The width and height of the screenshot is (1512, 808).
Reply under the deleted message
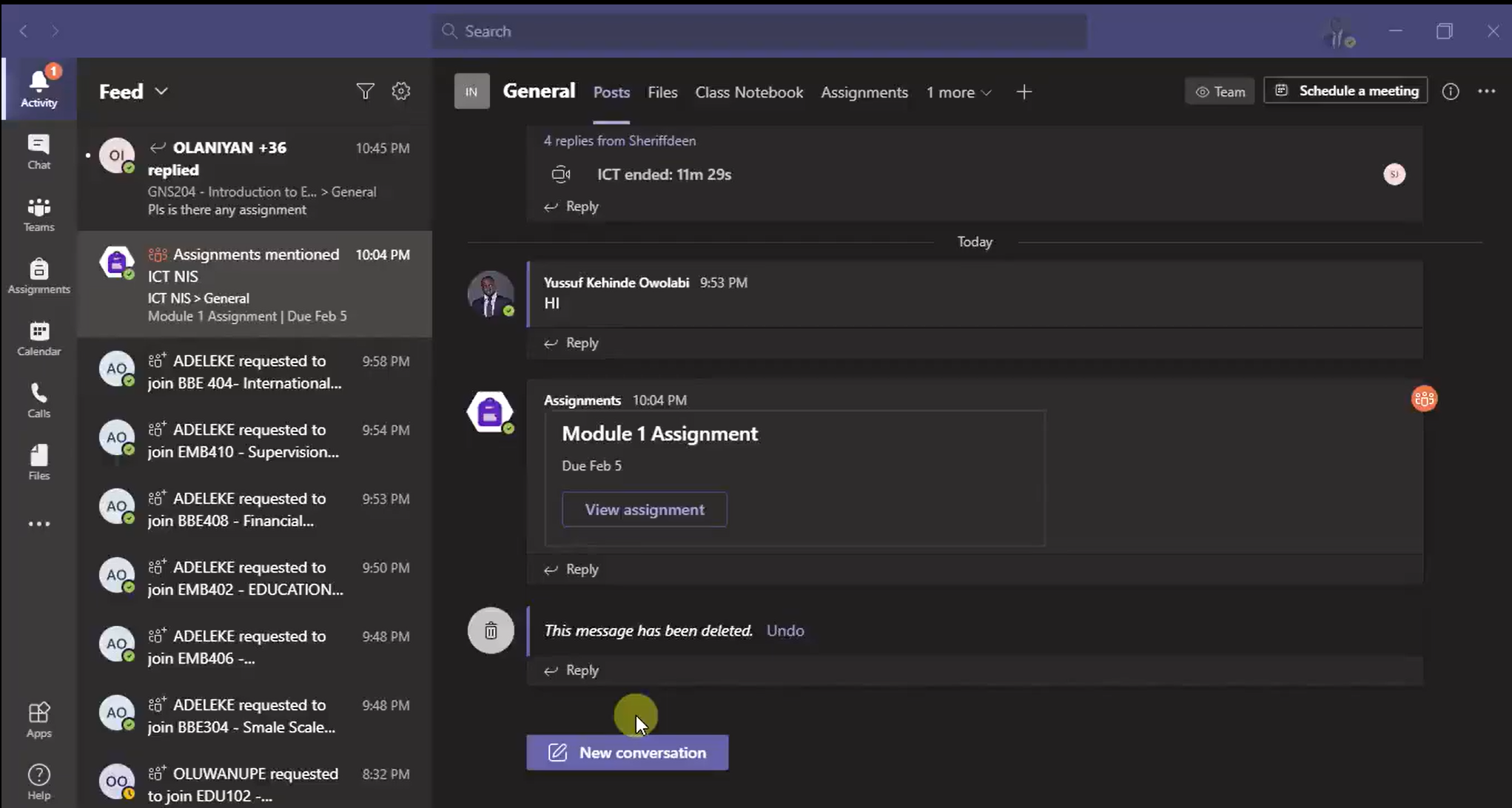pyautogui.click(x=572, y=670)
